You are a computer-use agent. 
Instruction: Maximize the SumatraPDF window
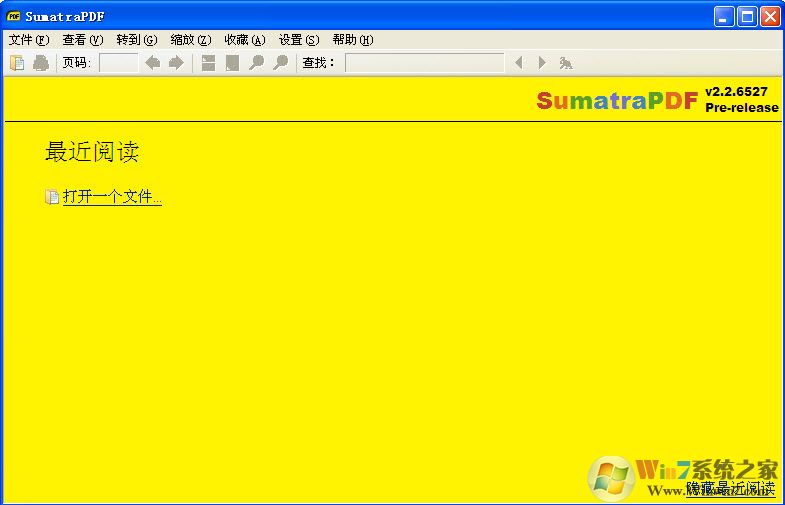[747, 17]
